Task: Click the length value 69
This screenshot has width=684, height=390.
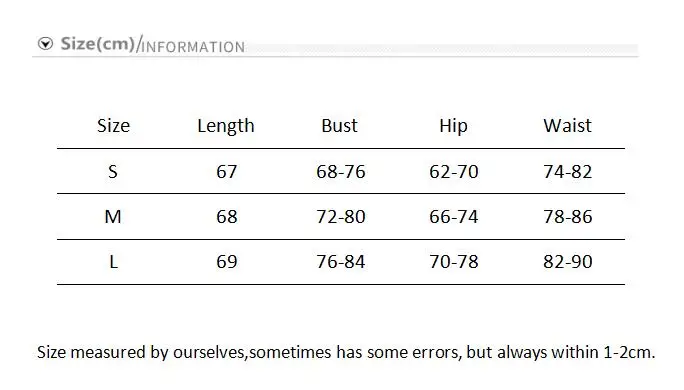Action: pos(227,262)
